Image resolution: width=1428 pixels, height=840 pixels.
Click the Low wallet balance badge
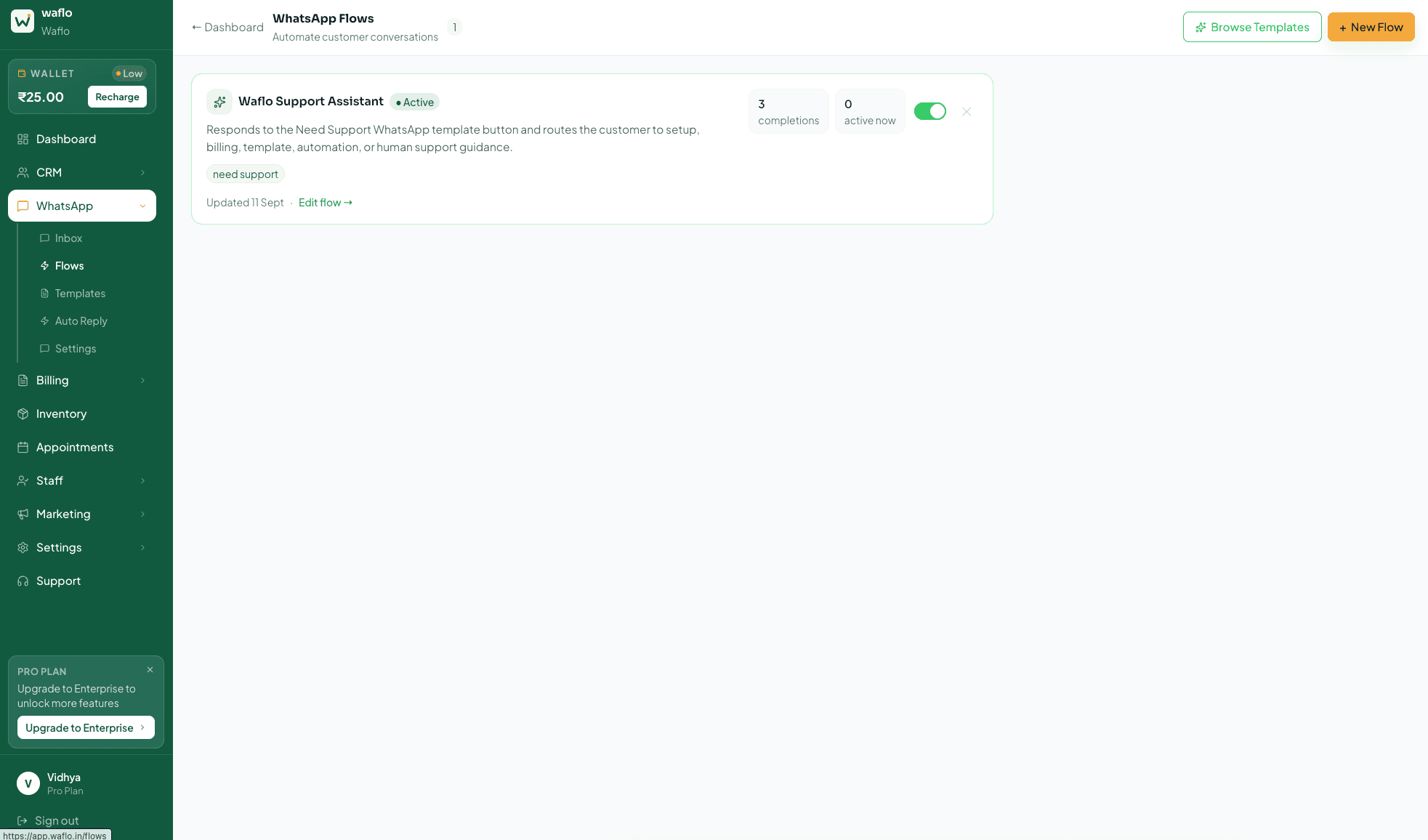pos(129,73)
